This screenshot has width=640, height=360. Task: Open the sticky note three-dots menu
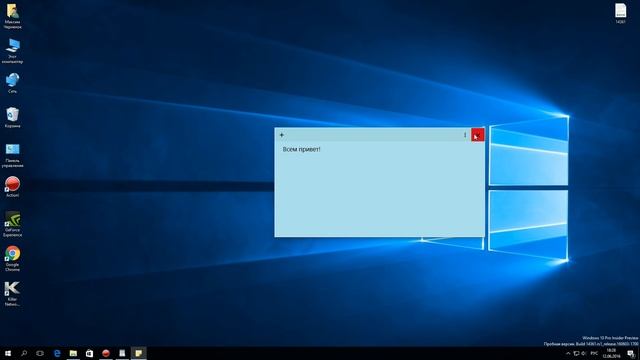[465, 135]
